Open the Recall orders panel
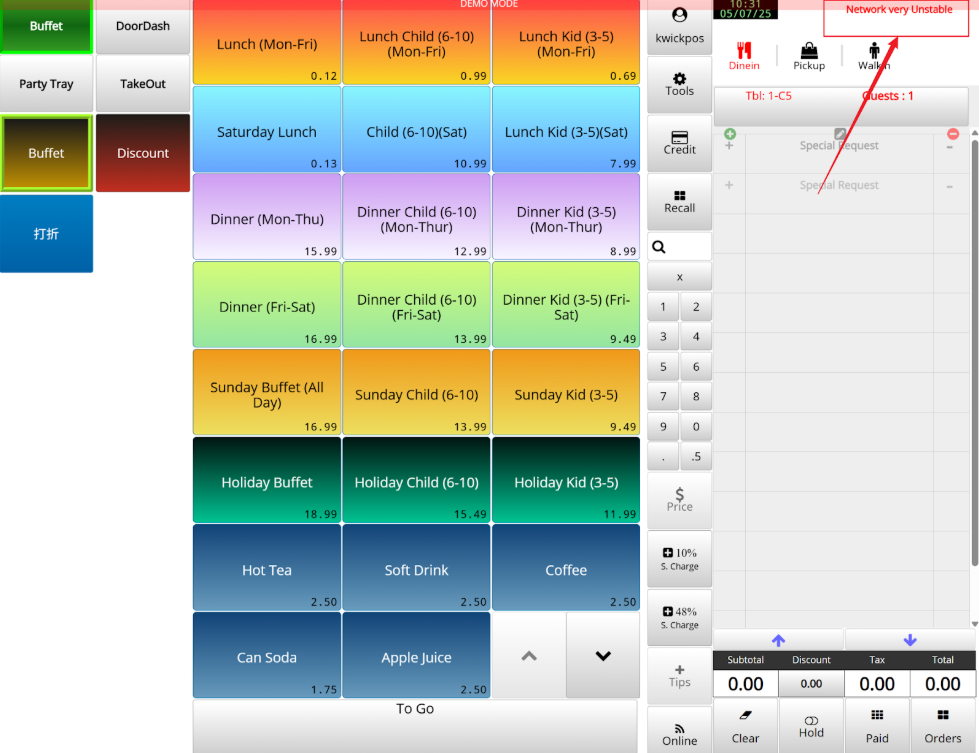This screenshot has width=979, height=753. coord(679,202)
